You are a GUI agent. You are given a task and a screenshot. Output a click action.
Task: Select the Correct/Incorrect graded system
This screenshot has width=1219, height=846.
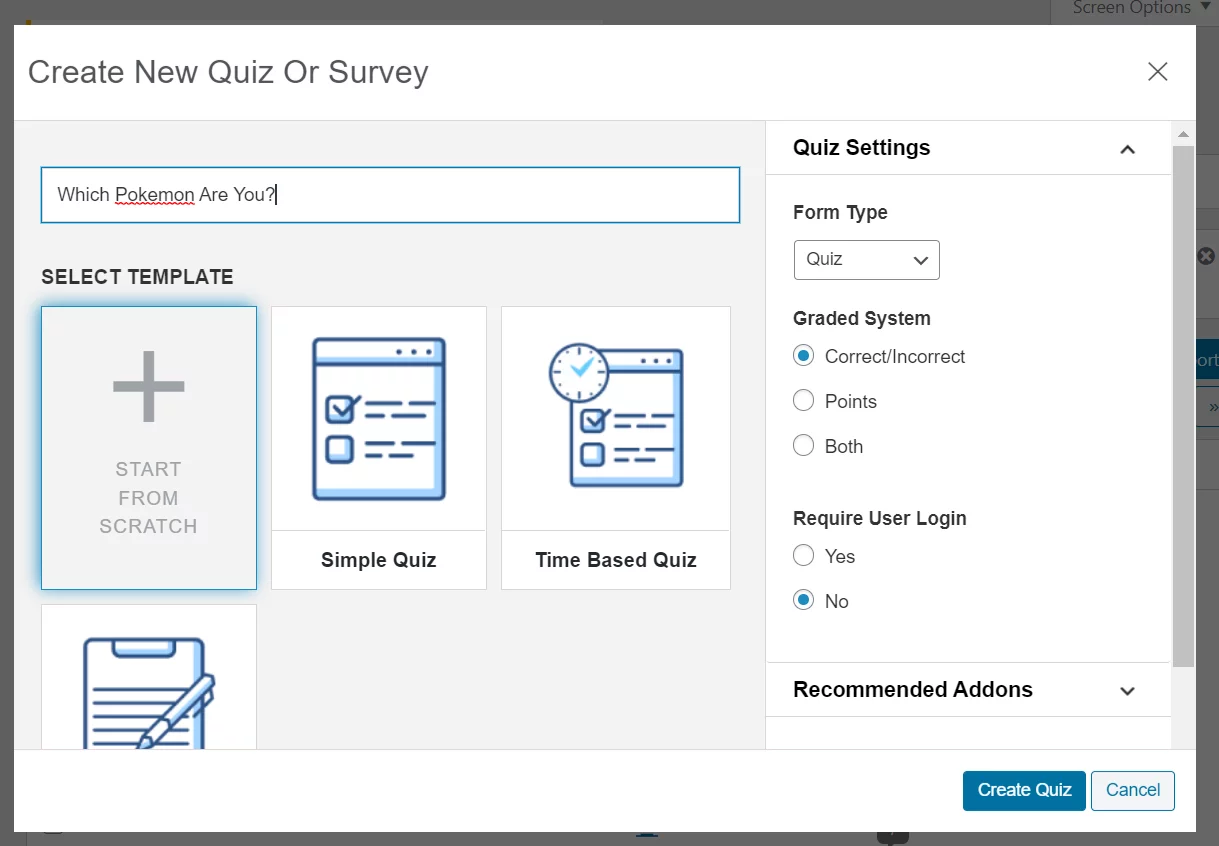point(803,355)
